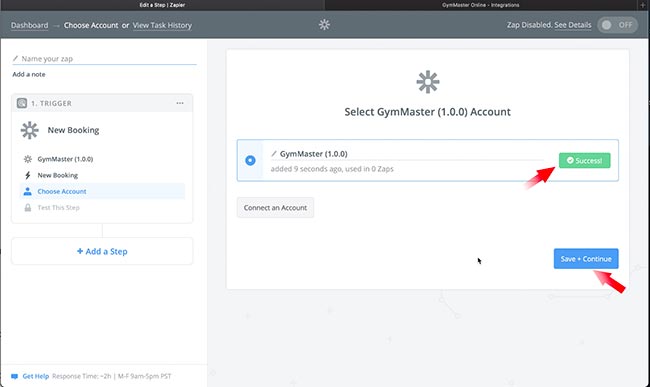Click the Choose Account person icon

[27, 191]
